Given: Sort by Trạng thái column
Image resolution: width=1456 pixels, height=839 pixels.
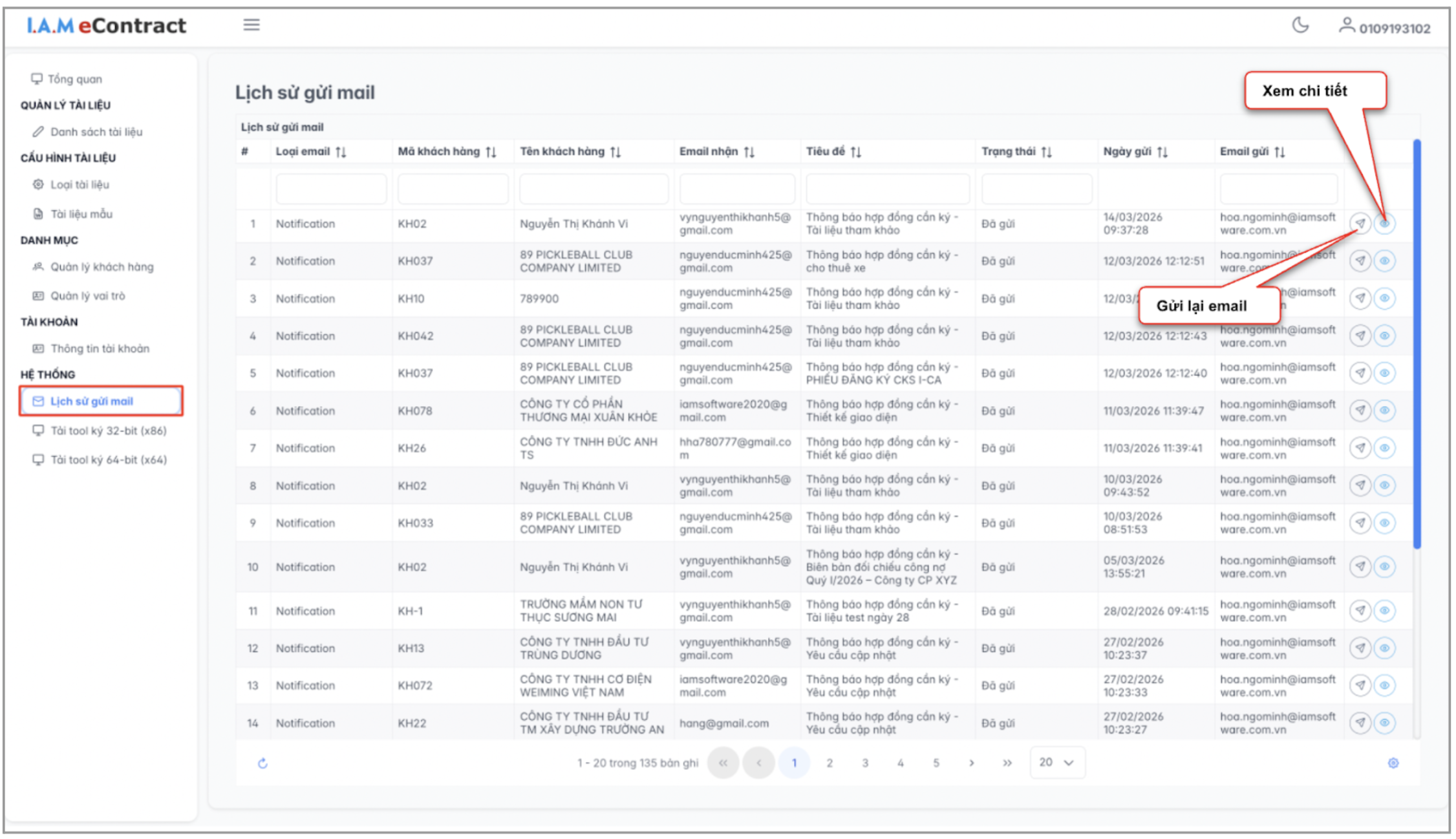Looking at the screenshot, I should (1046, 152).
